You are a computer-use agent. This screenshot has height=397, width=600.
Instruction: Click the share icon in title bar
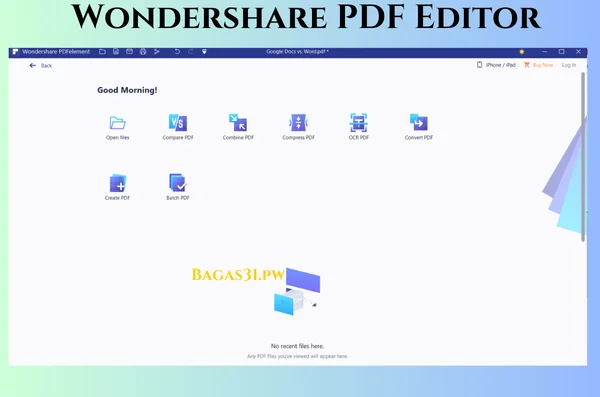pyautogui.click(x=157, y=52)
